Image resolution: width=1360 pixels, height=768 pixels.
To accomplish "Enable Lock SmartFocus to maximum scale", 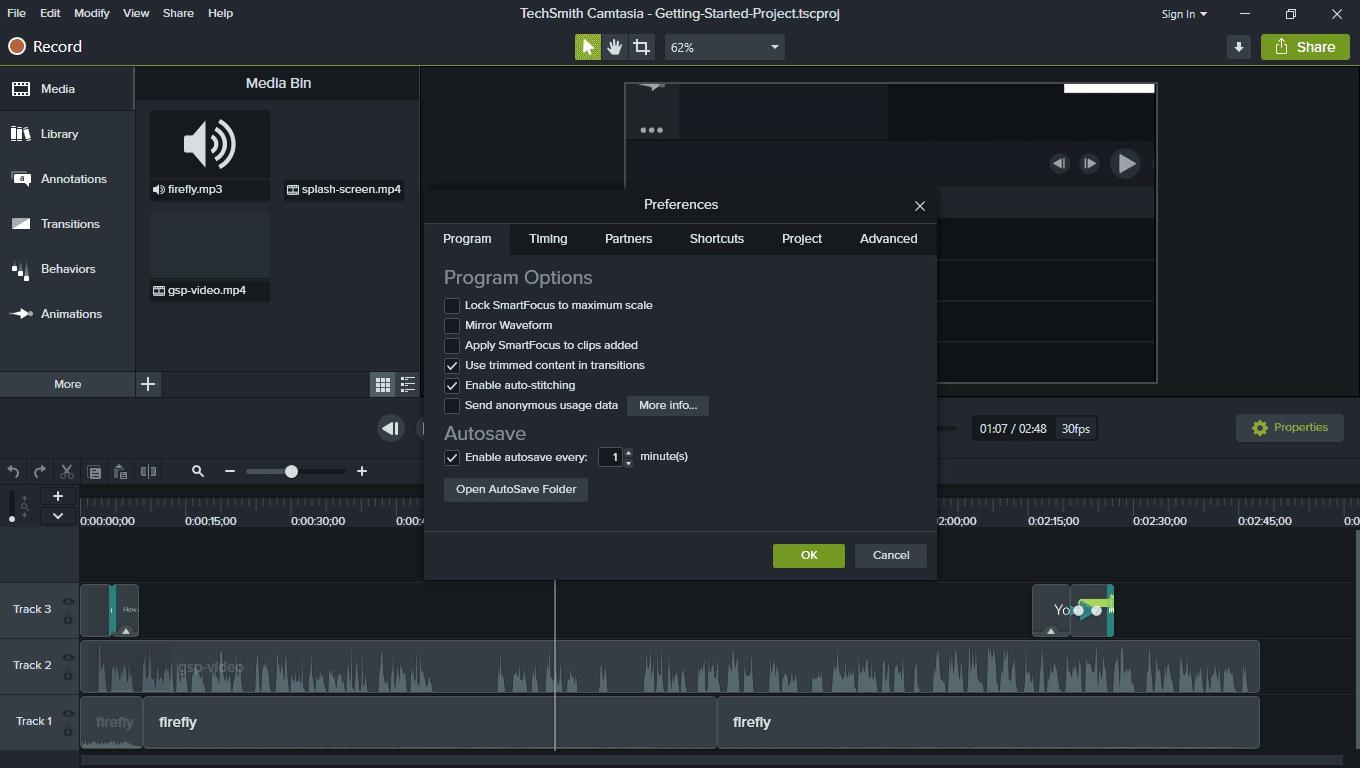I will click(x=452, y=305).
